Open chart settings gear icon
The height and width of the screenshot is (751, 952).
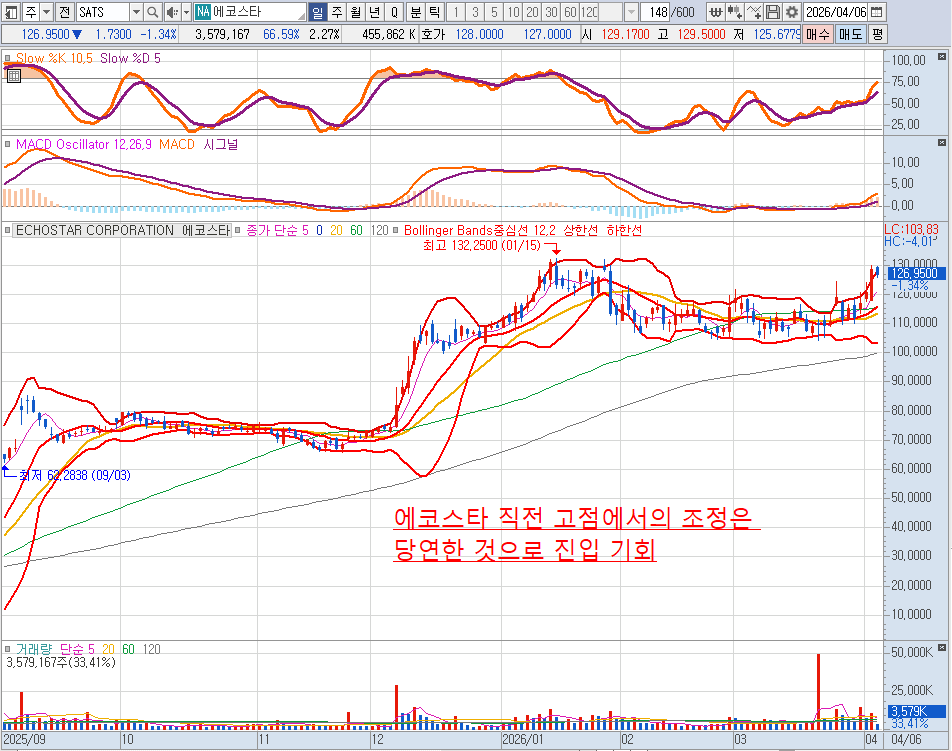point(791,12)
